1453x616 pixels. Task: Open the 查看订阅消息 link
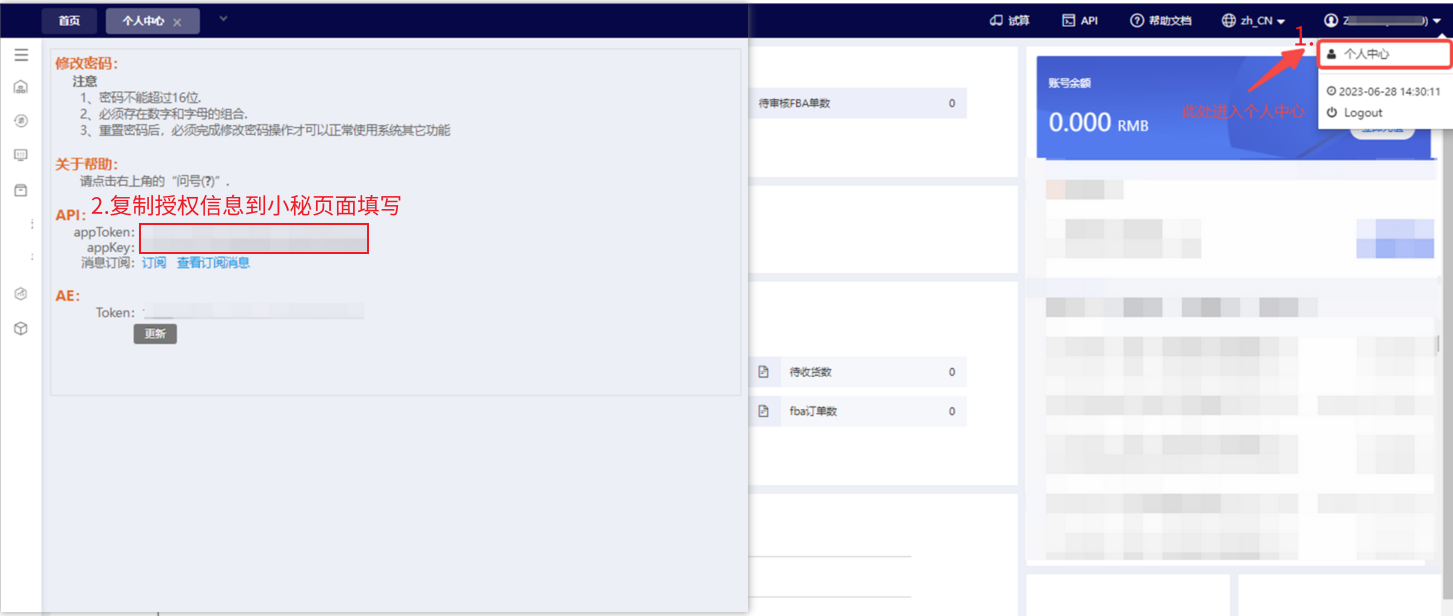pos(213,263)
